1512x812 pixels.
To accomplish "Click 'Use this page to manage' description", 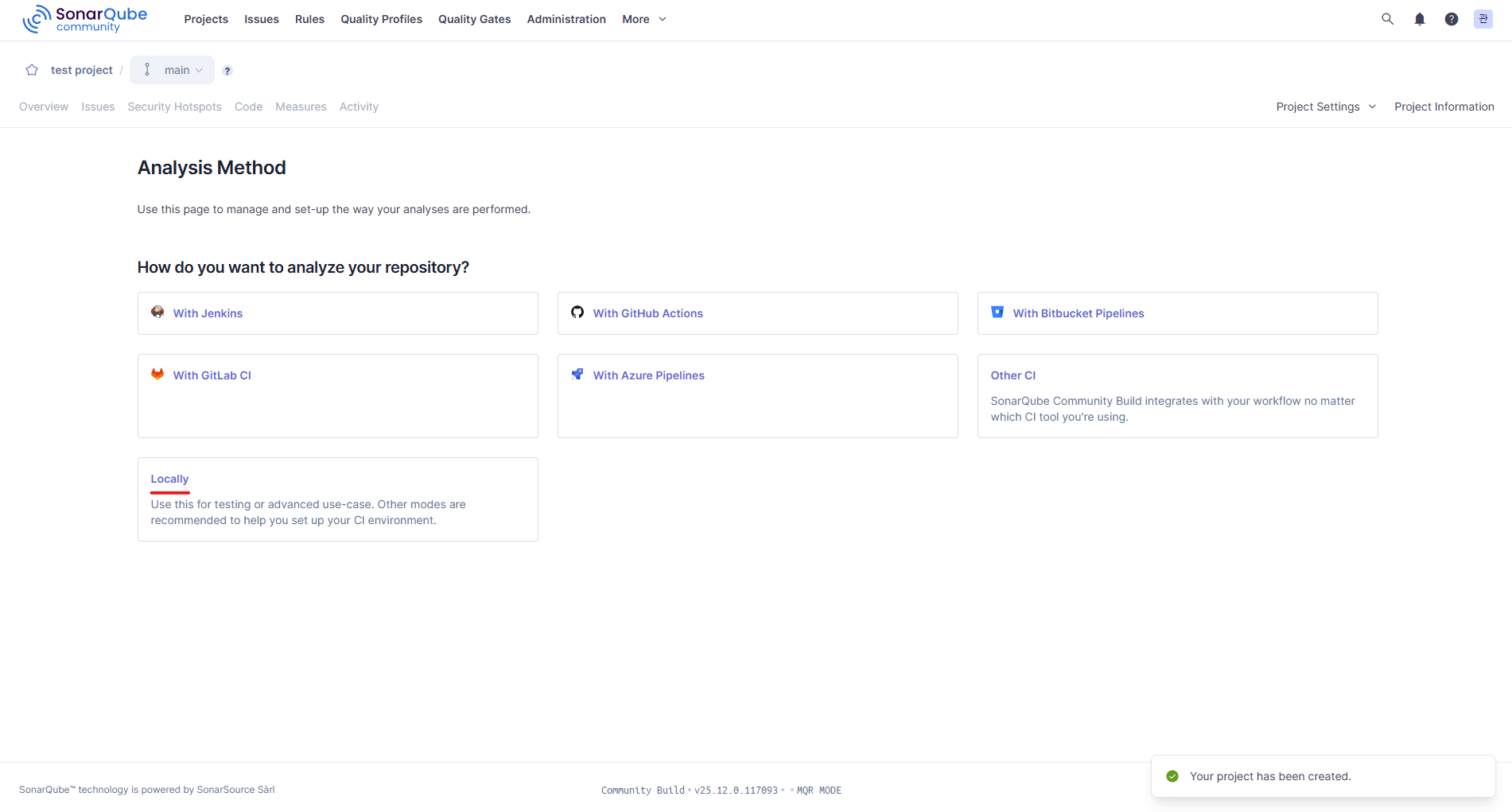I will [333, 209].
